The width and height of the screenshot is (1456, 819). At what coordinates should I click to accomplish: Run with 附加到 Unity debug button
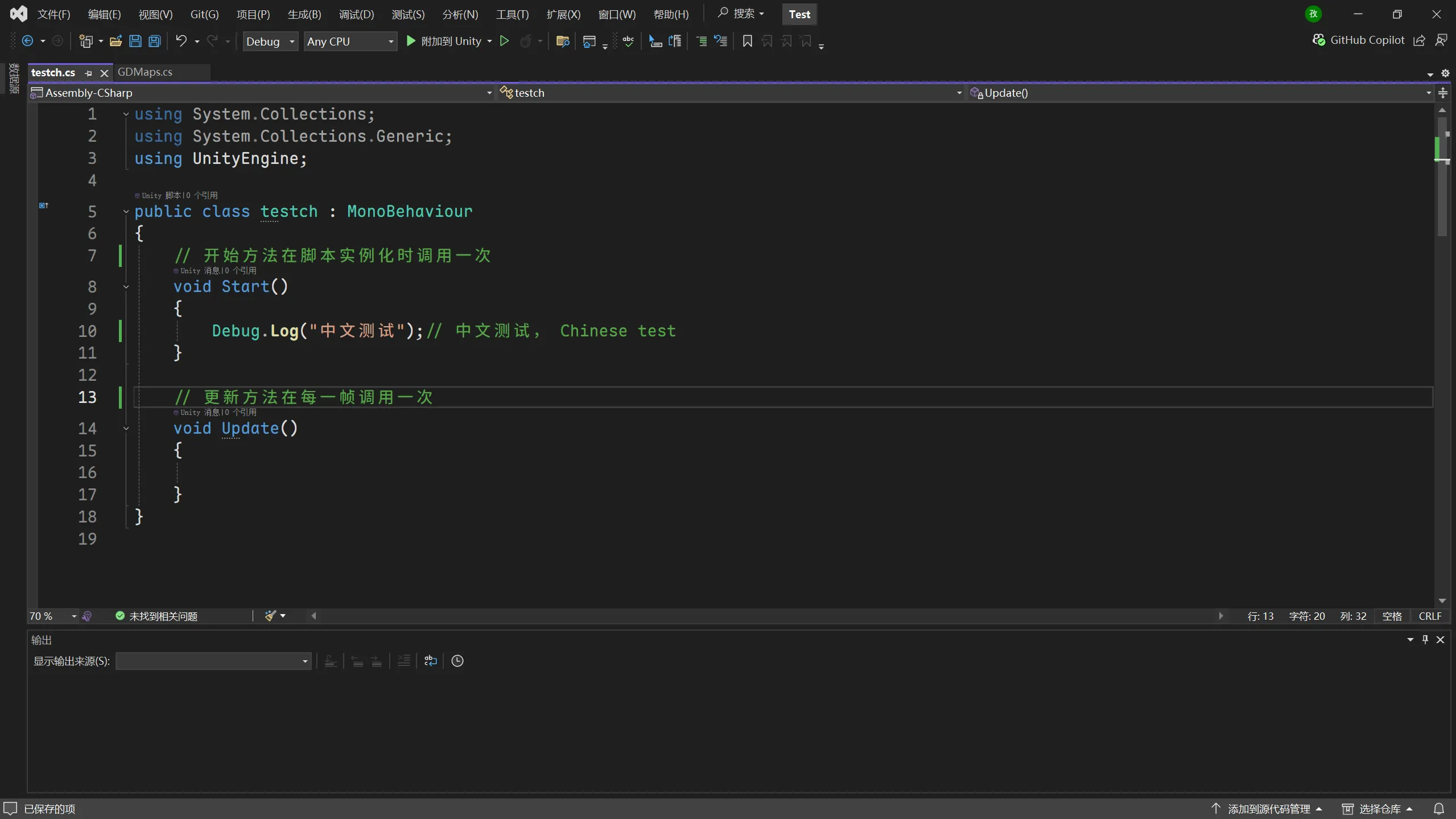448,40
